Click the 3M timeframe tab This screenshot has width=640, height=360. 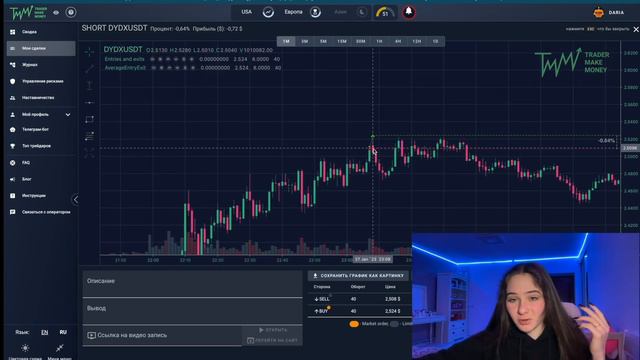click(x=305, y=41)
